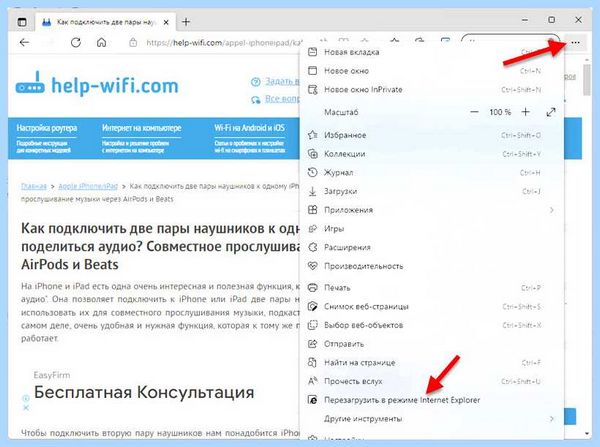Expand the Приложения submenu
600x447 pixels.
[432, 210]
